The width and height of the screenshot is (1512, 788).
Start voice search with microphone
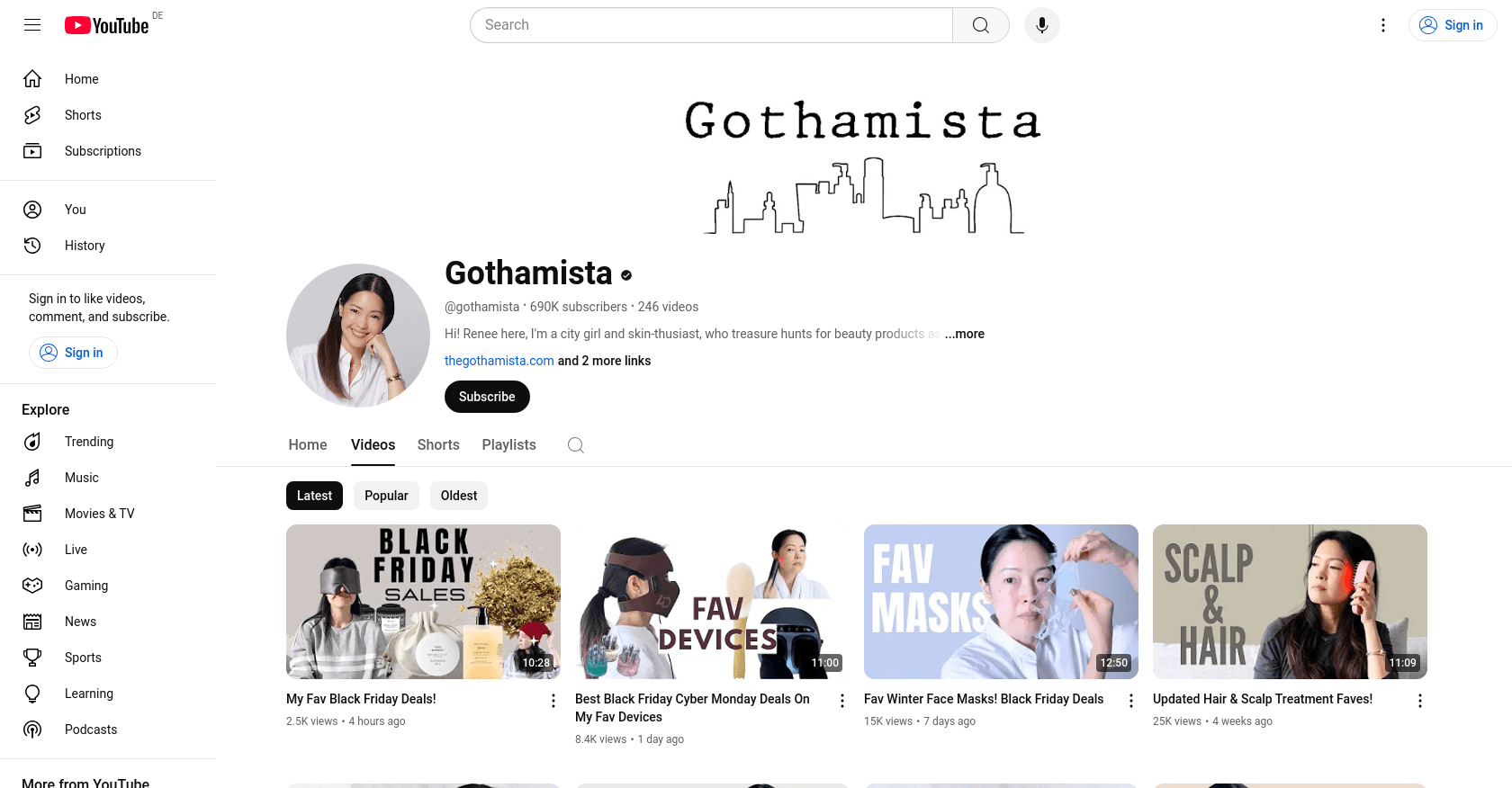coord(1042,25)
